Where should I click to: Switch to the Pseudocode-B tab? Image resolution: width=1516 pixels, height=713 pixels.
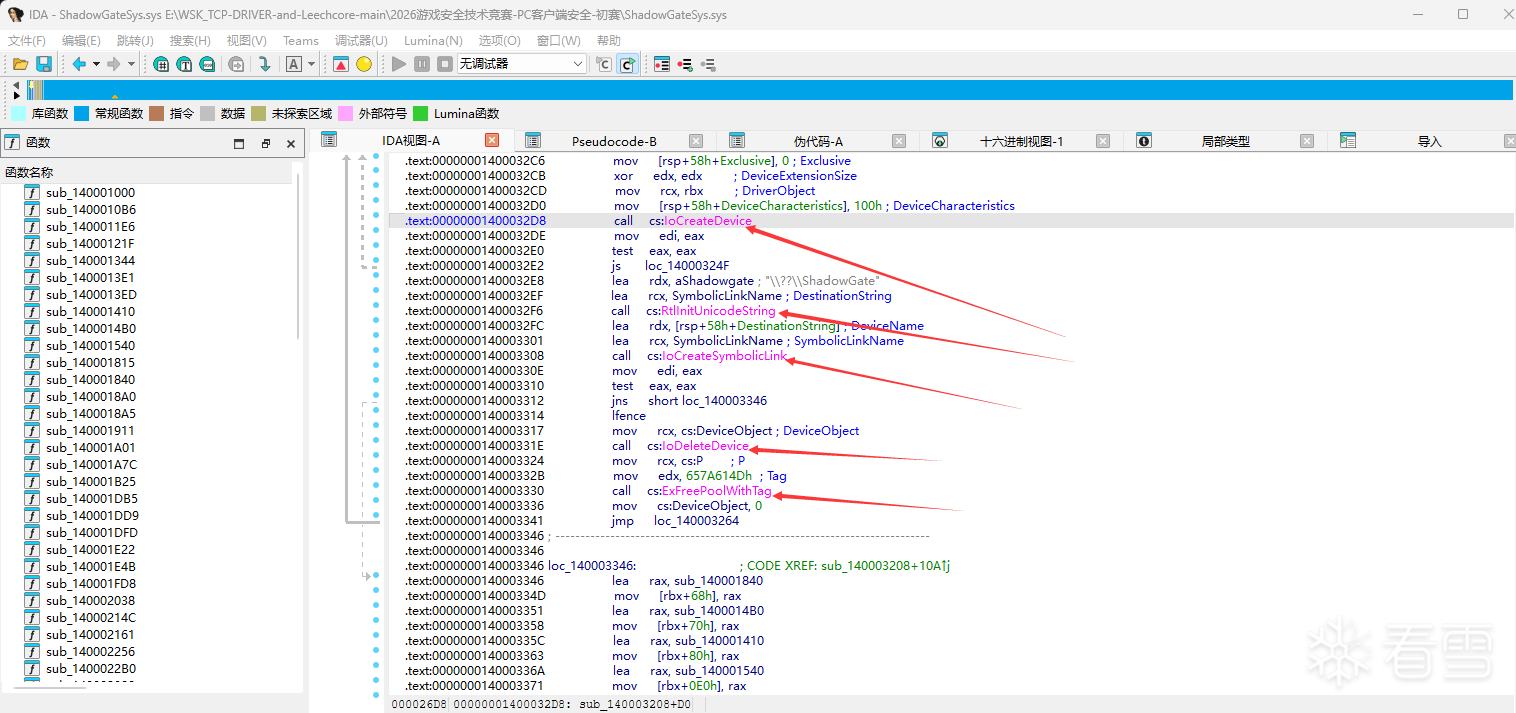point(614,141)
